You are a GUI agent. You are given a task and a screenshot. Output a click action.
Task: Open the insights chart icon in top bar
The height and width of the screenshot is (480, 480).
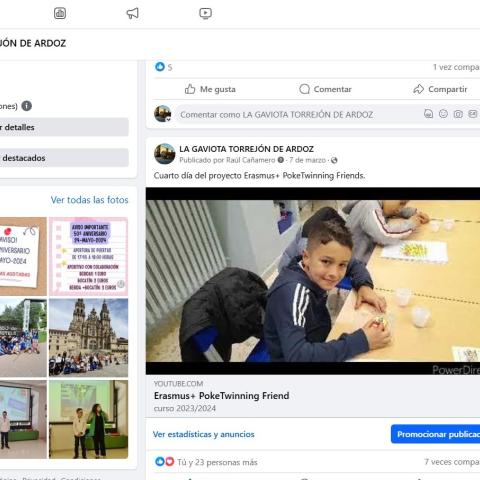tap(60, 13)
